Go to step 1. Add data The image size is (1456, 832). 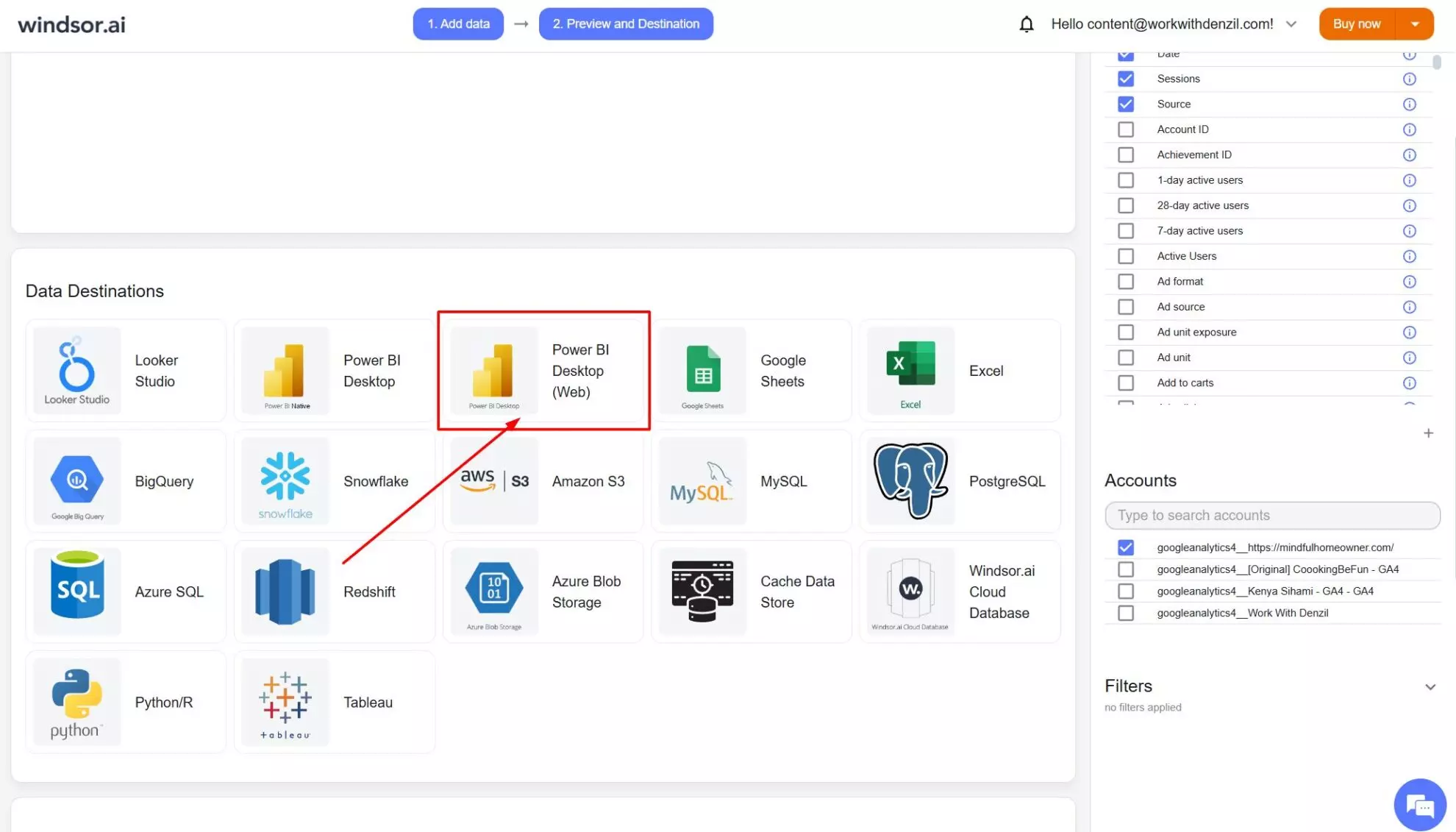[458, 24]
